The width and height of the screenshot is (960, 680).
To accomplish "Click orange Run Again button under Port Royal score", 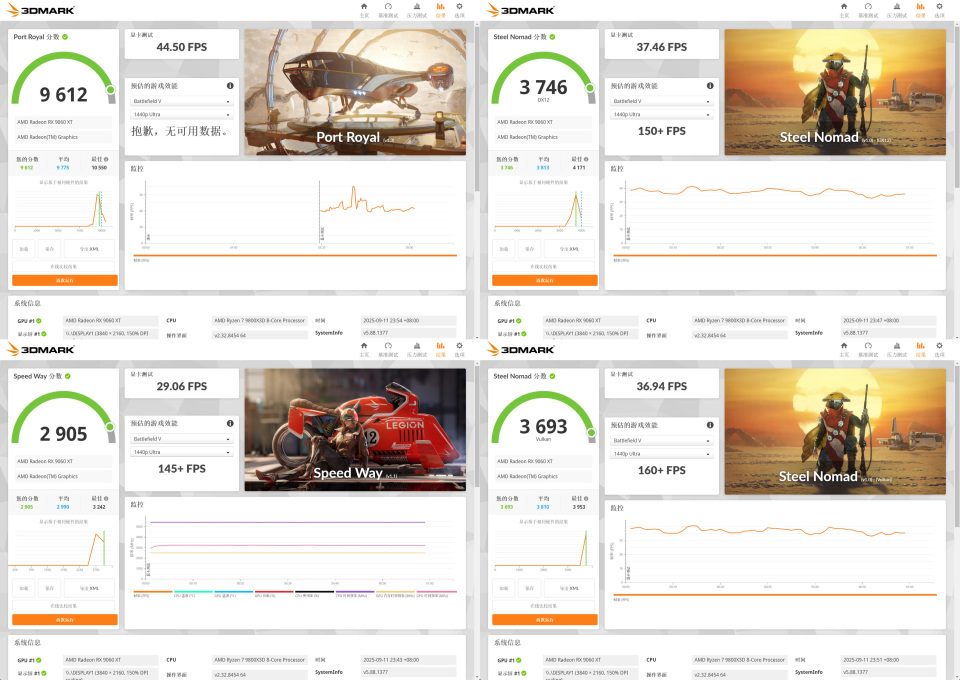I will (x=65, y=280).
